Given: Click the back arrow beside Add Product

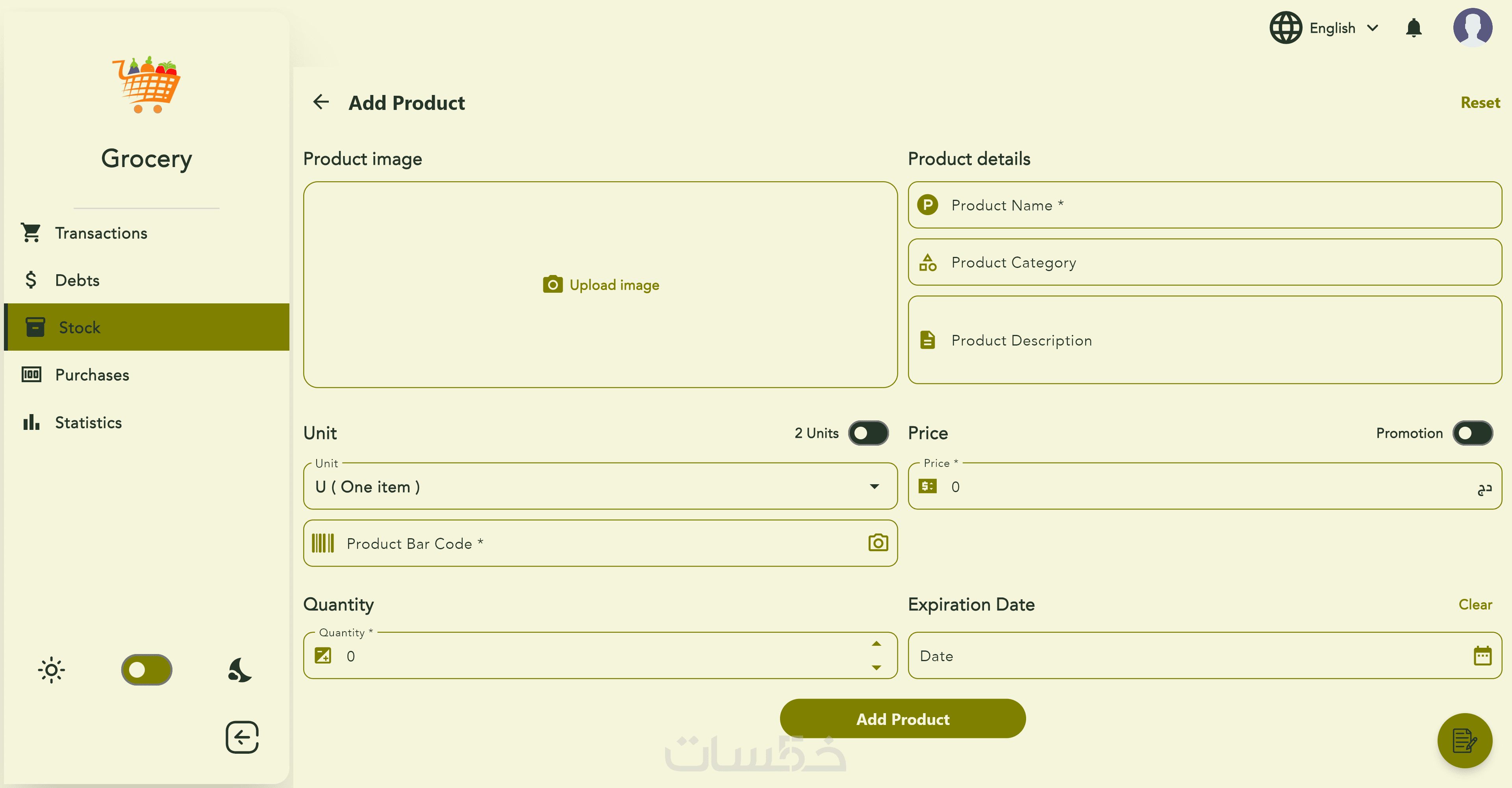Looking at the screenshot, I should (321, 102).
